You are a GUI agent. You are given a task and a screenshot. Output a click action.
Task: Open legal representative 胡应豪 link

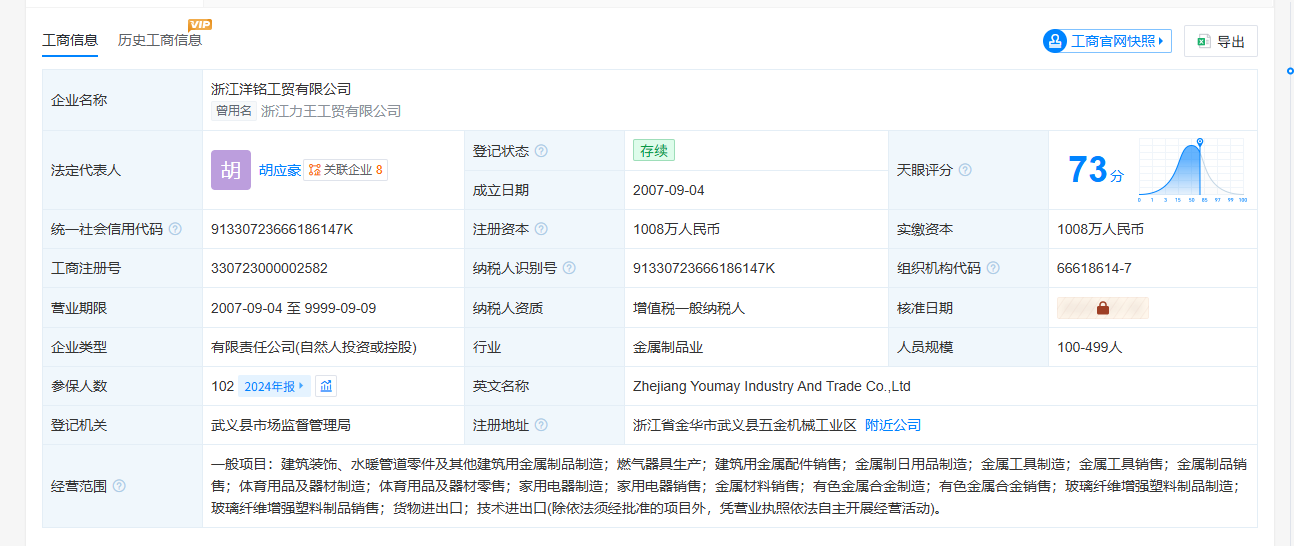(280, 170)
